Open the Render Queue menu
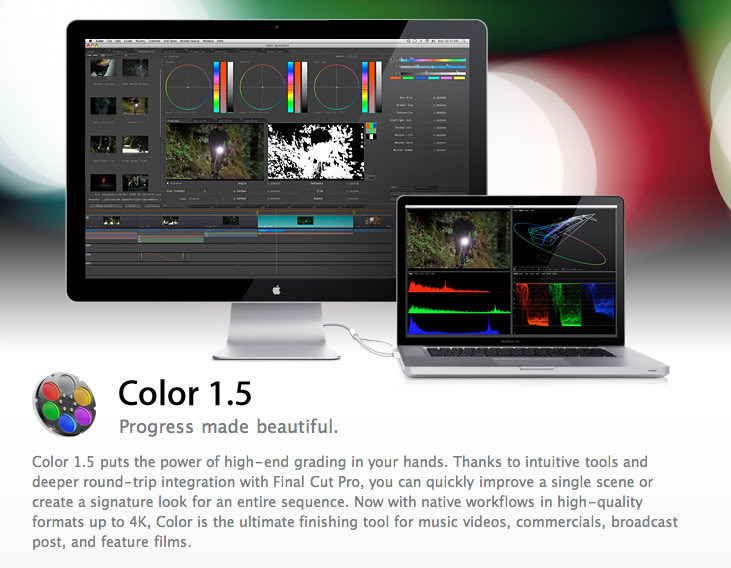 click(x=190, y=41)
